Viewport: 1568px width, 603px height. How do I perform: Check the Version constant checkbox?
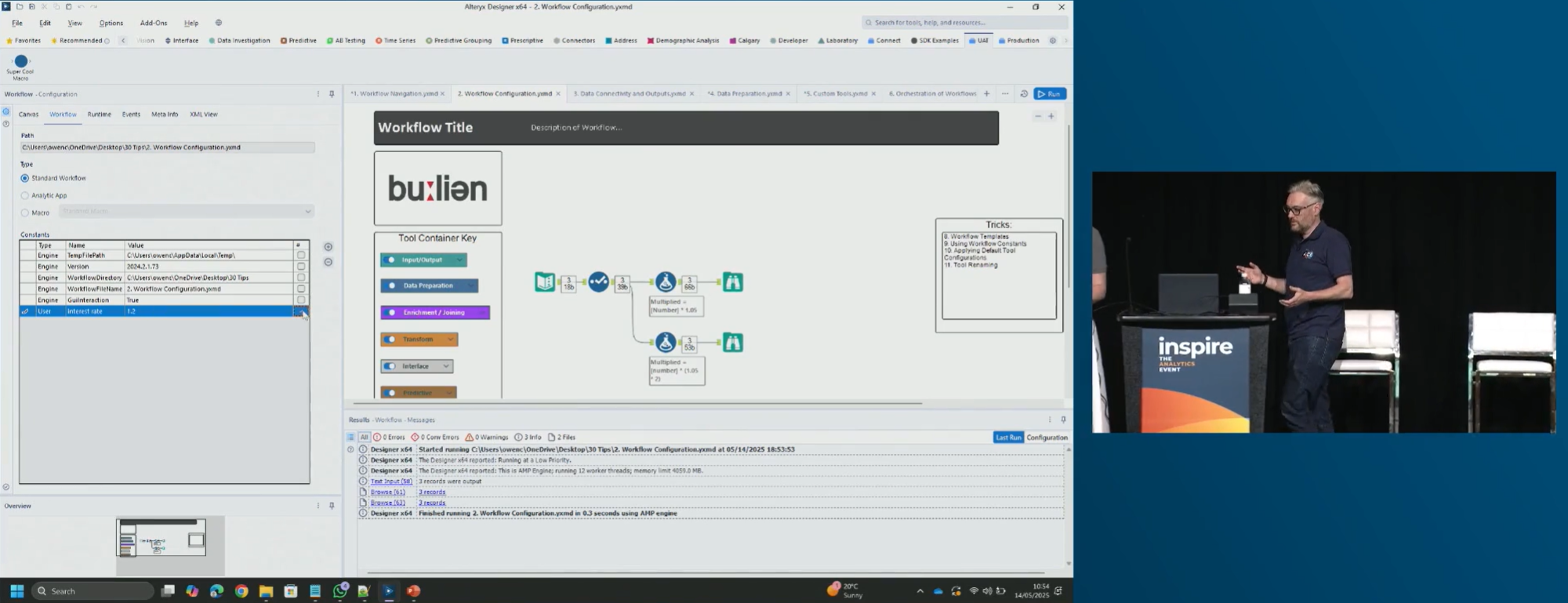[301, 267]
